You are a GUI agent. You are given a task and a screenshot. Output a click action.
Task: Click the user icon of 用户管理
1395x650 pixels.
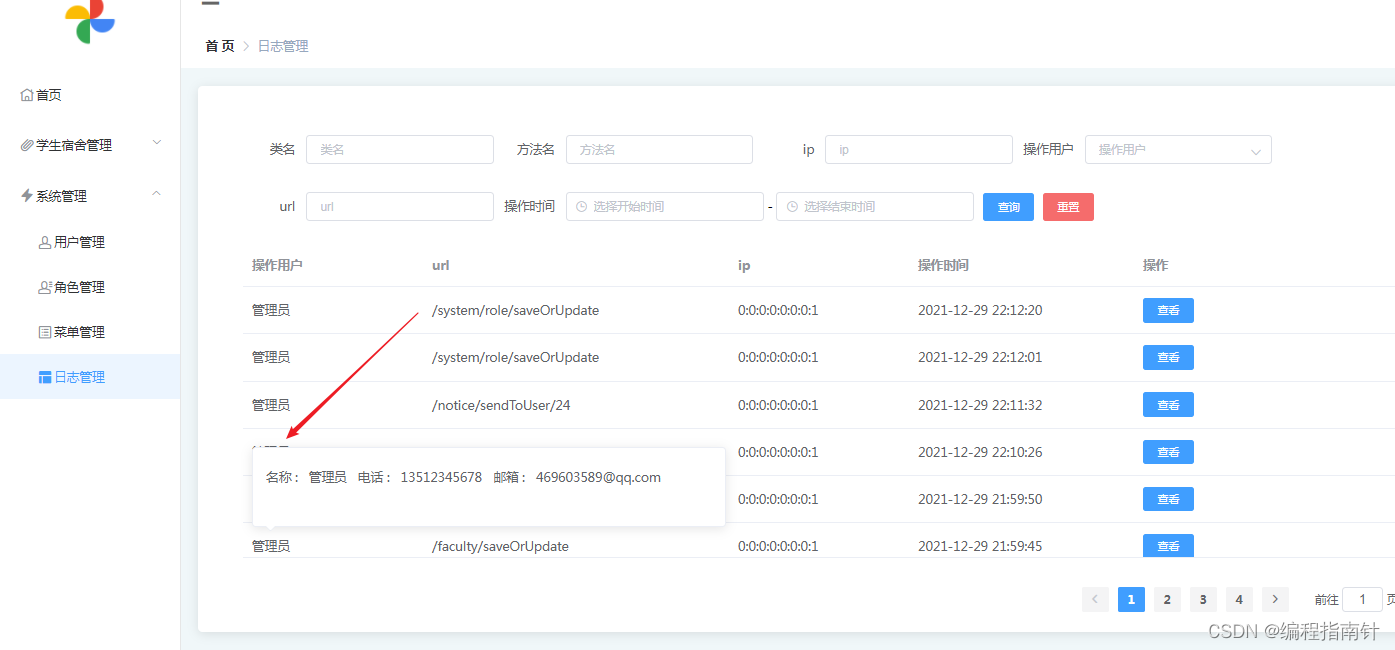pos(45,242)
